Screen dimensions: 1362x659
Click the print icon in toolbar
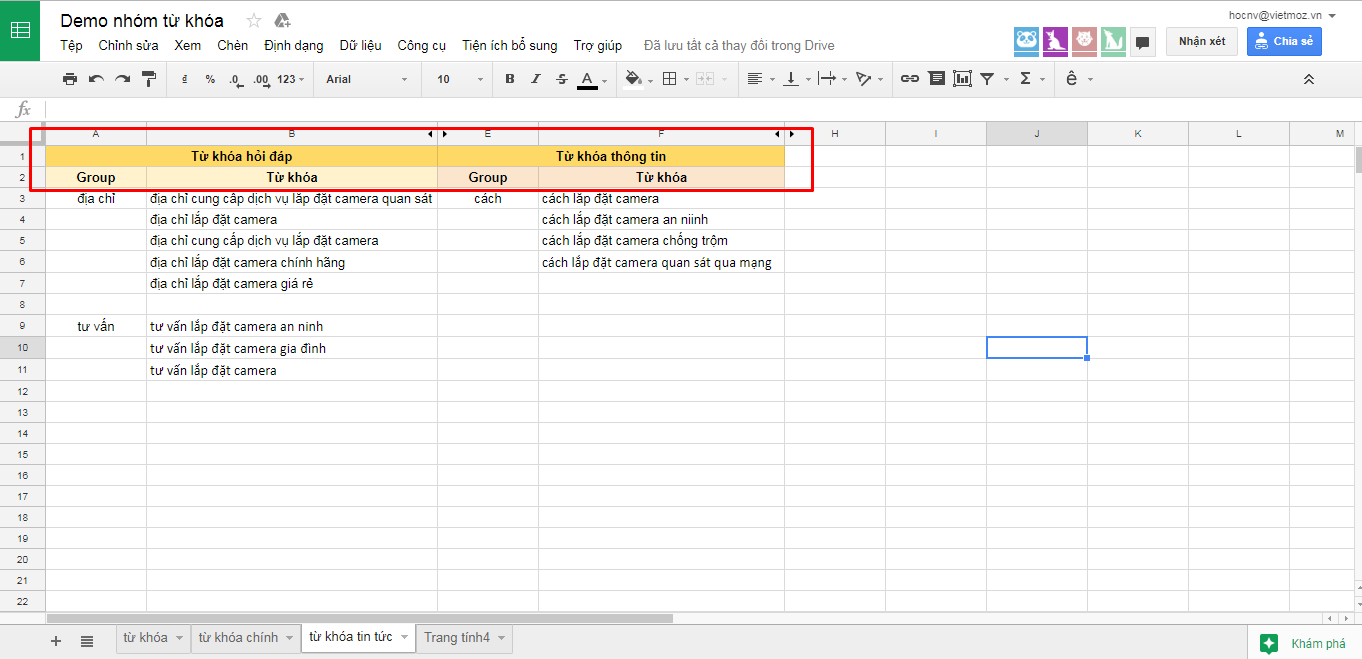(x=69, y=79)
